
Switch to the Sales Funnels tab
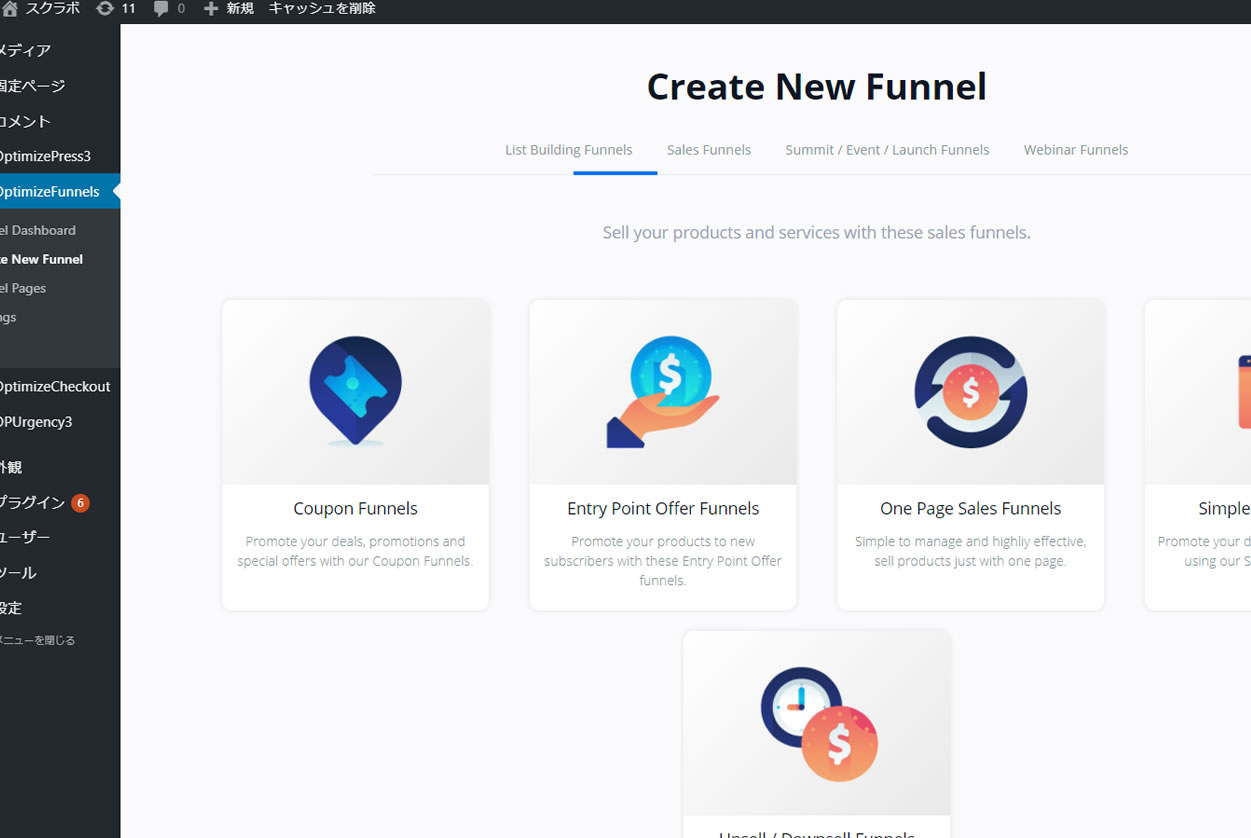pyautogui.click(x=709, y=150)
